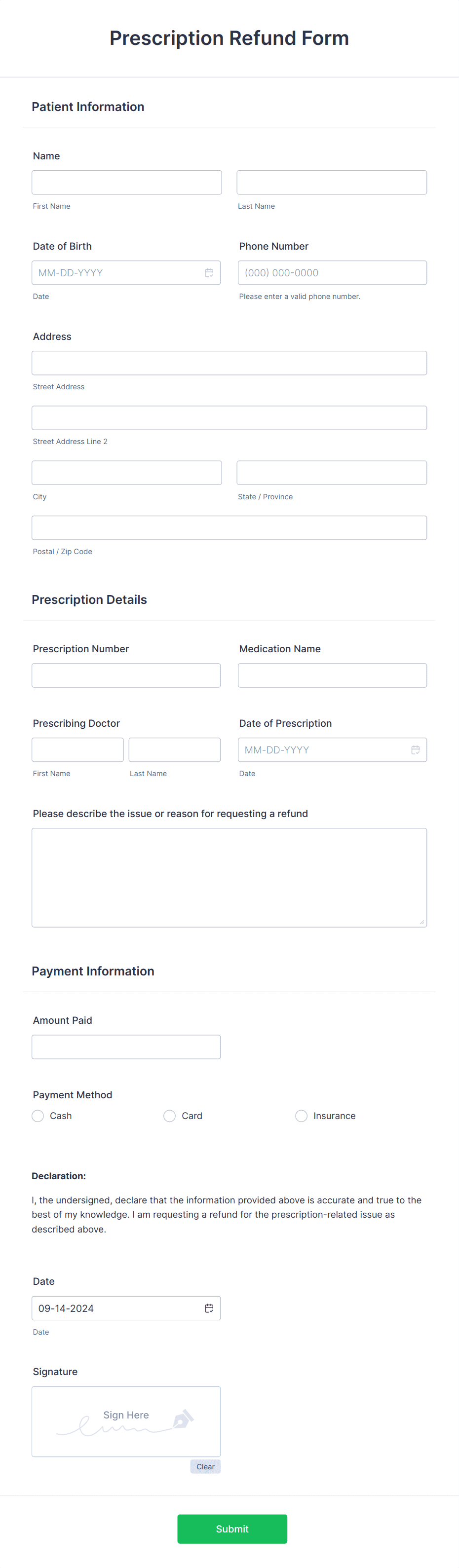The image size is (459, 1568).
Task: Click the Last Name field under Name
Action: (331, 182)
